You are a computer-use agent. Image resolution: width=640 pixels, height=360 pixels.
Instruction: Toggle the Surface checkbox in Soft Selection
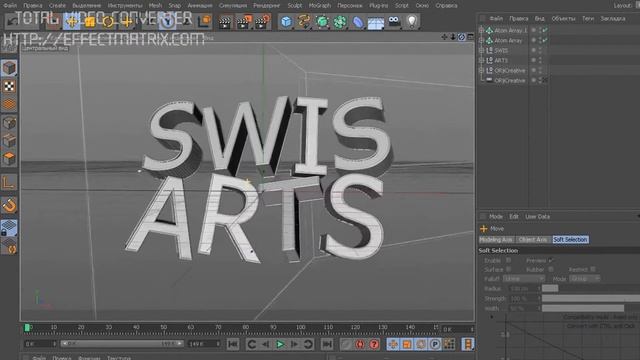point(508,269)
